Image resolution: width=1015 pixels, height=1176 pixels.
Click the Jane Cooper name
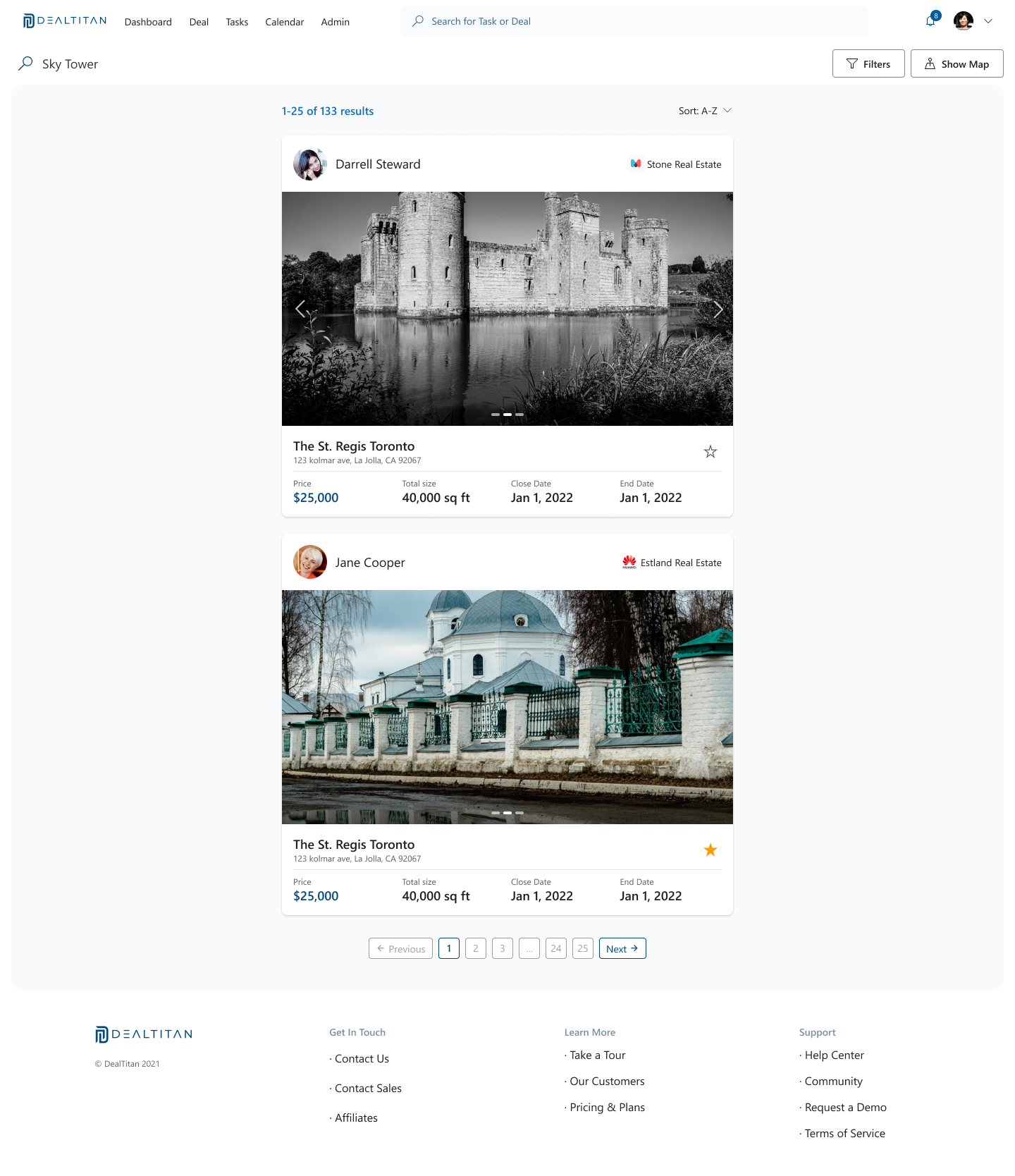click(370, 563)
